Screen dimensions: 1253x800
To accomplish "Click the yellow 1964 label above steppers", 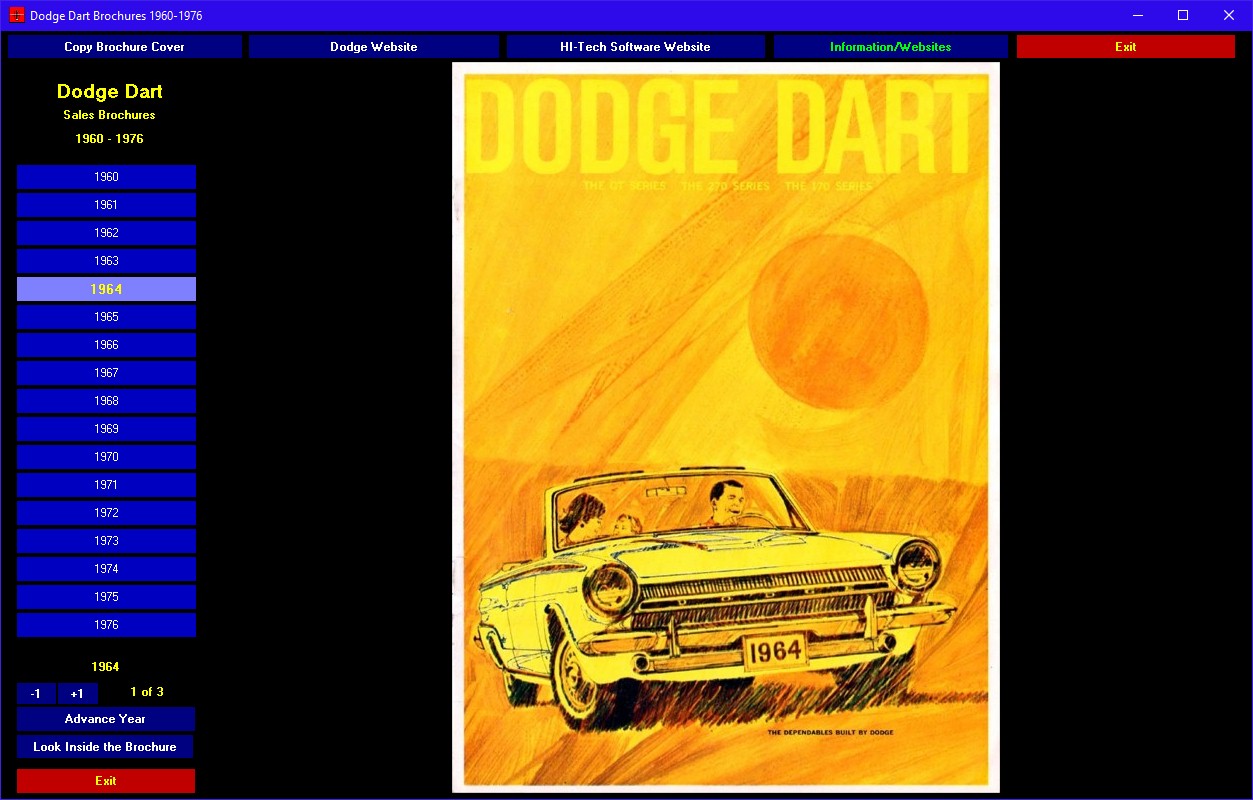I will point(105,667).
